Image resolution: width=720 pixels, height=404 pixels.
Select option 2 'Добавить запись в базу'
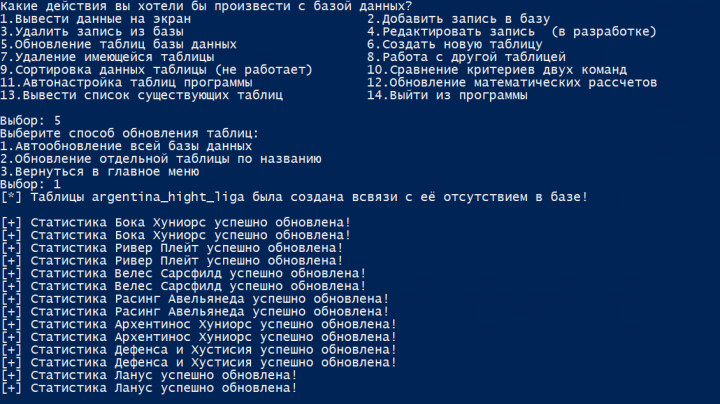click(x=458, y=19)
